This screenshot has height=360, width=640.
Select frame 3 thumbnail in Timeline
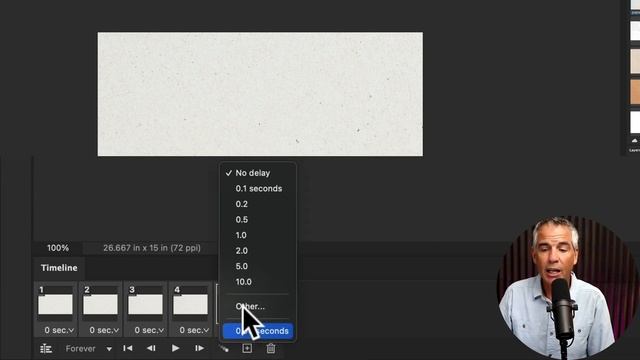point(145,305)
